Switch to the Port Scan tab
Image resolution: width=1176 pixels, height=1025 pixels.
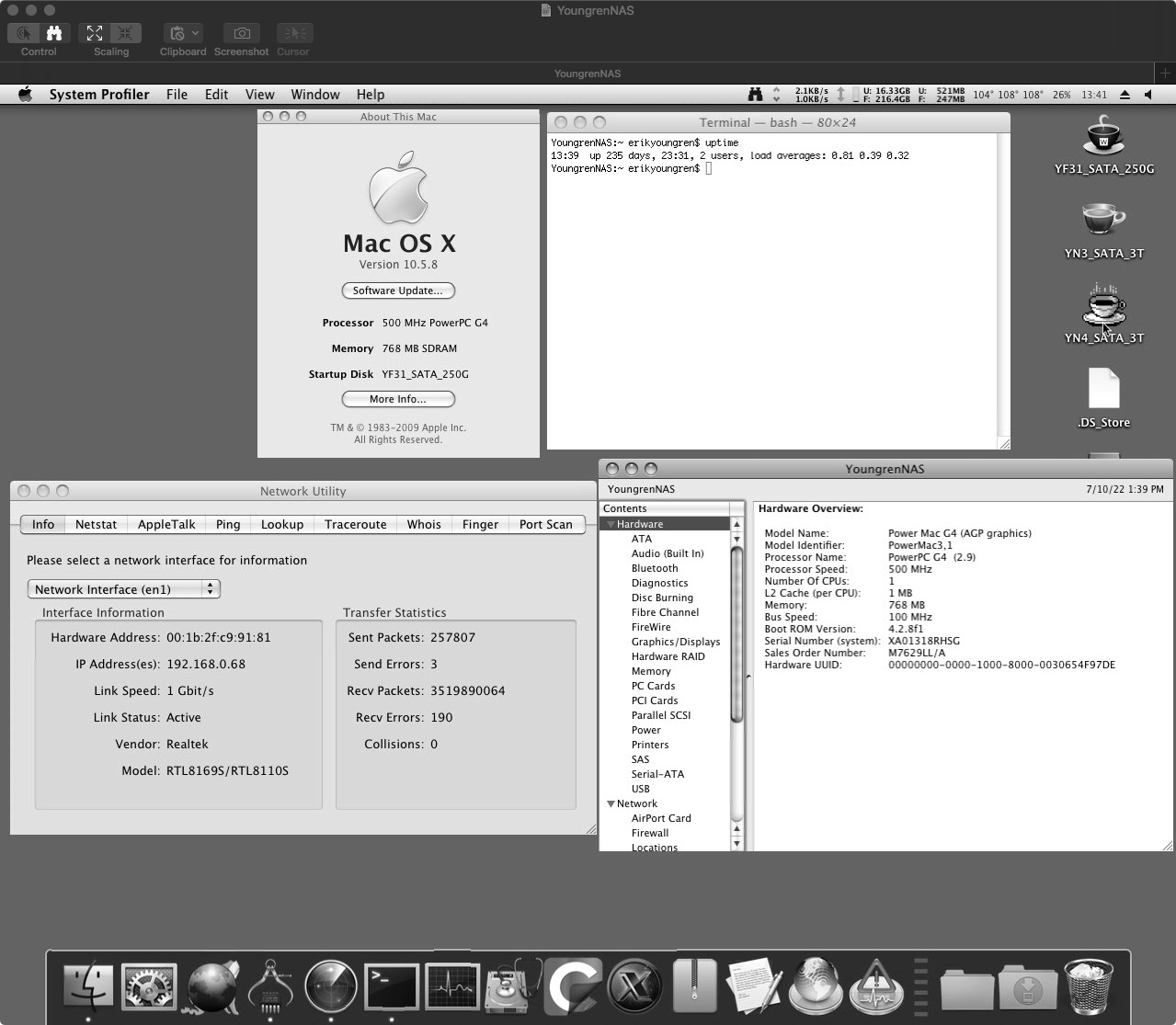[546, 524]
